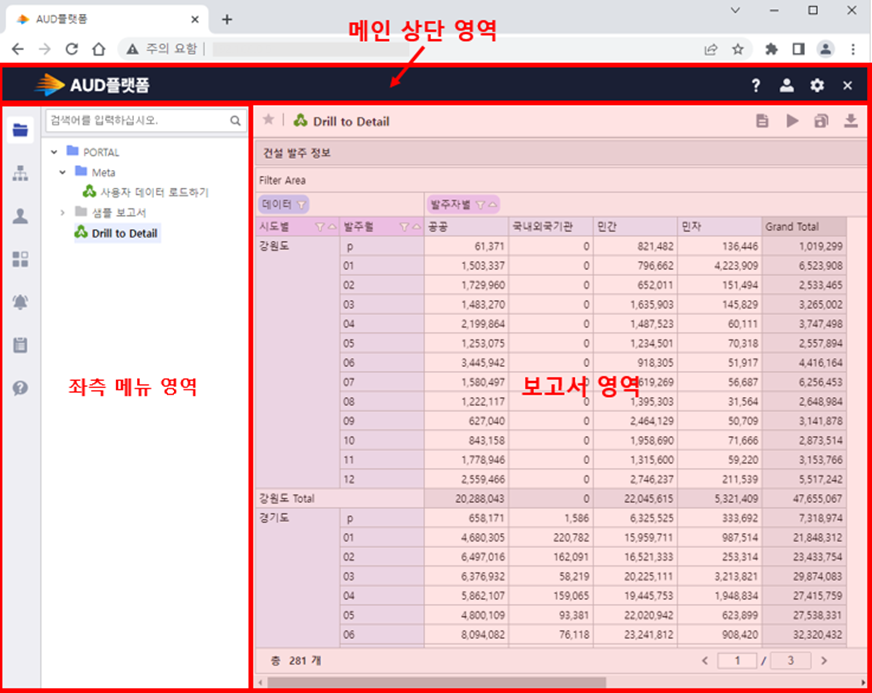Go to the next page of results
The height and width of the screenshot is (693, 872).
click(824, 660)
